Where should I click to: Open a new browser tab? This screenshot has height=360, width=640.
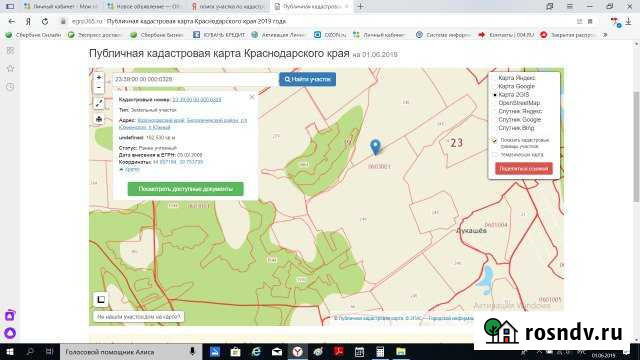pos(360,6)
